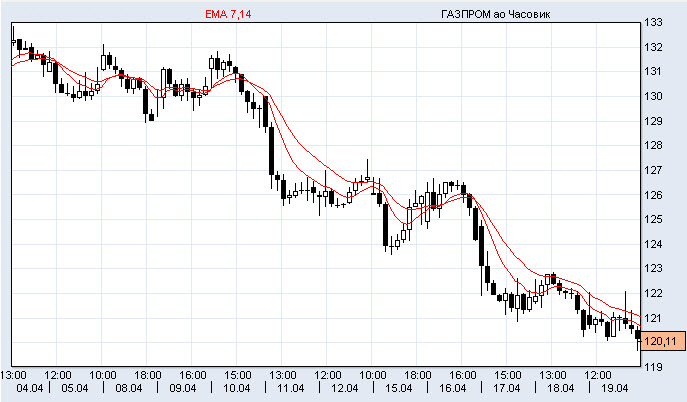The height and width of the screenshot is (402, 687).
Task: Click the 127 price axis label
Action: tap(653, 170)
